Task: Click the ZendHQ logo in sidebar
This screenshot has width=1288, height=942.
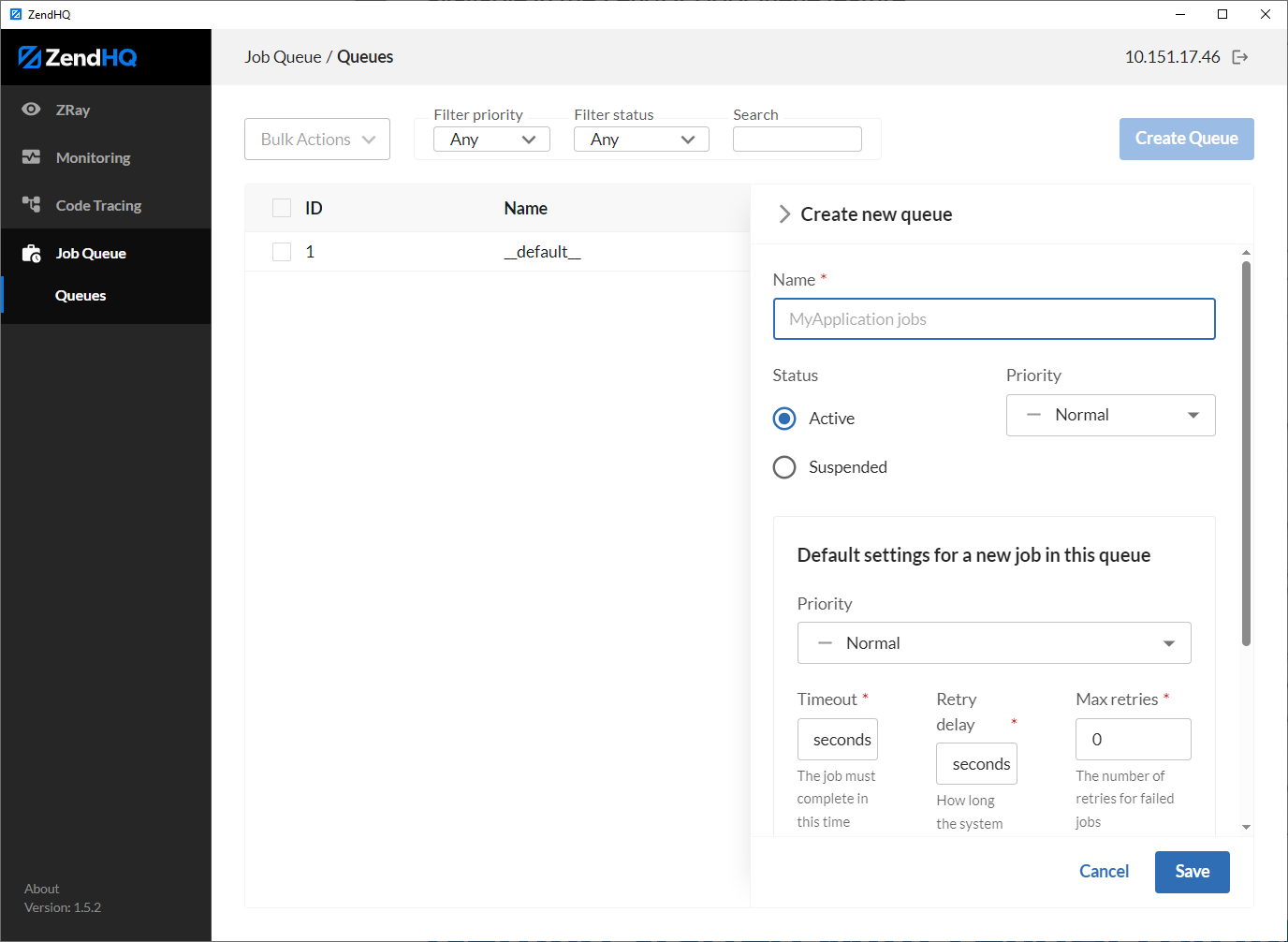Action: click(78, 57)
